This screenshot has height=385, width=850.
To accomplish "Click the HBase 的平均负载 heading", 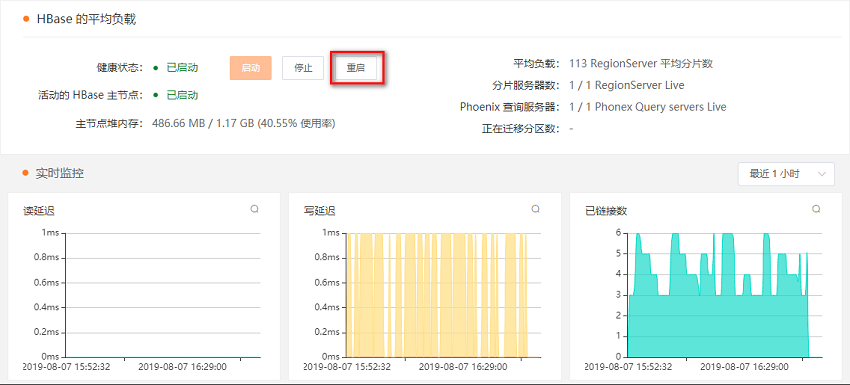I will coord(86,20).
